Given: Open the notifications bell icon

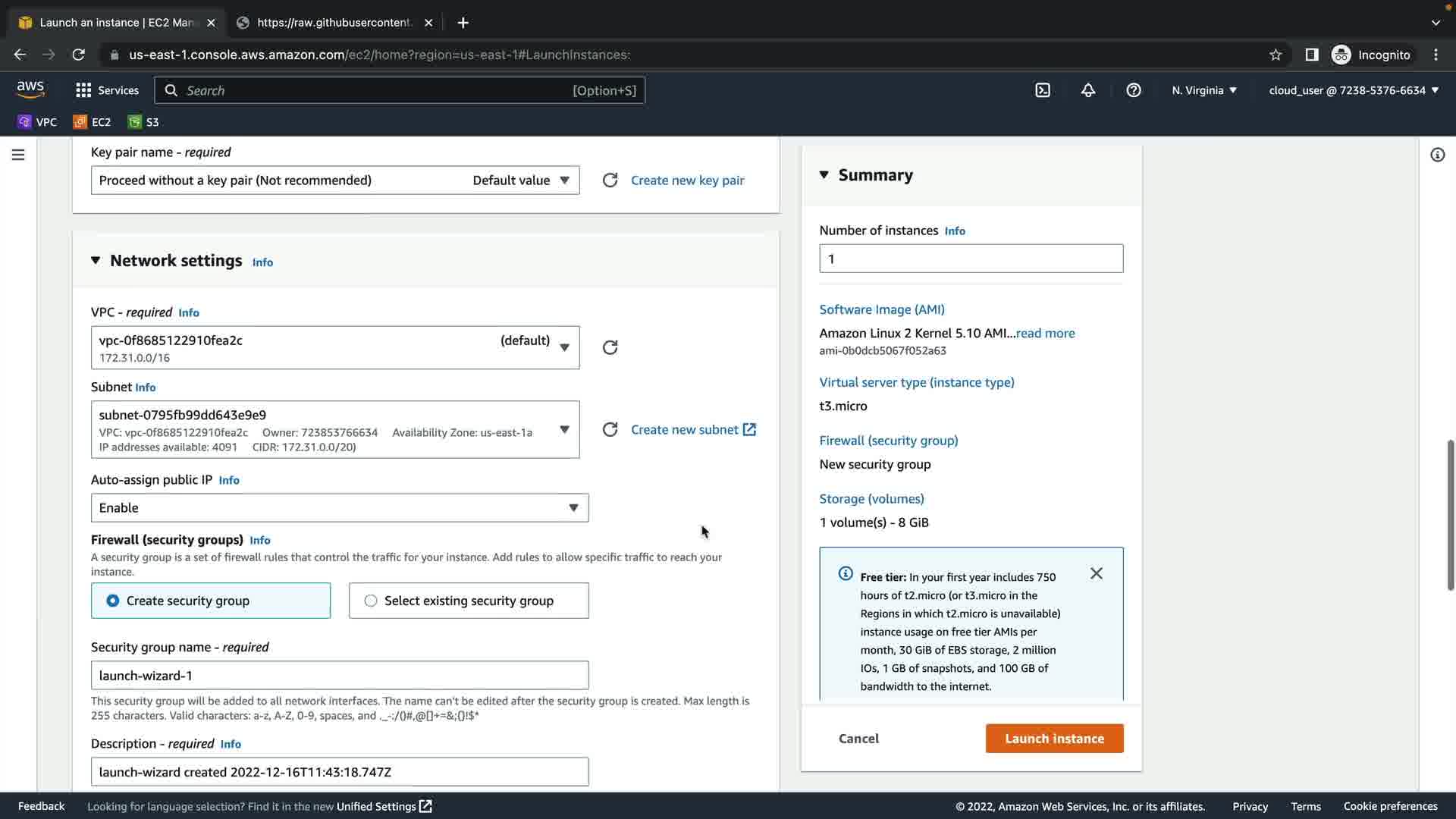Looking at the screenshot, I should point(1088,90).
